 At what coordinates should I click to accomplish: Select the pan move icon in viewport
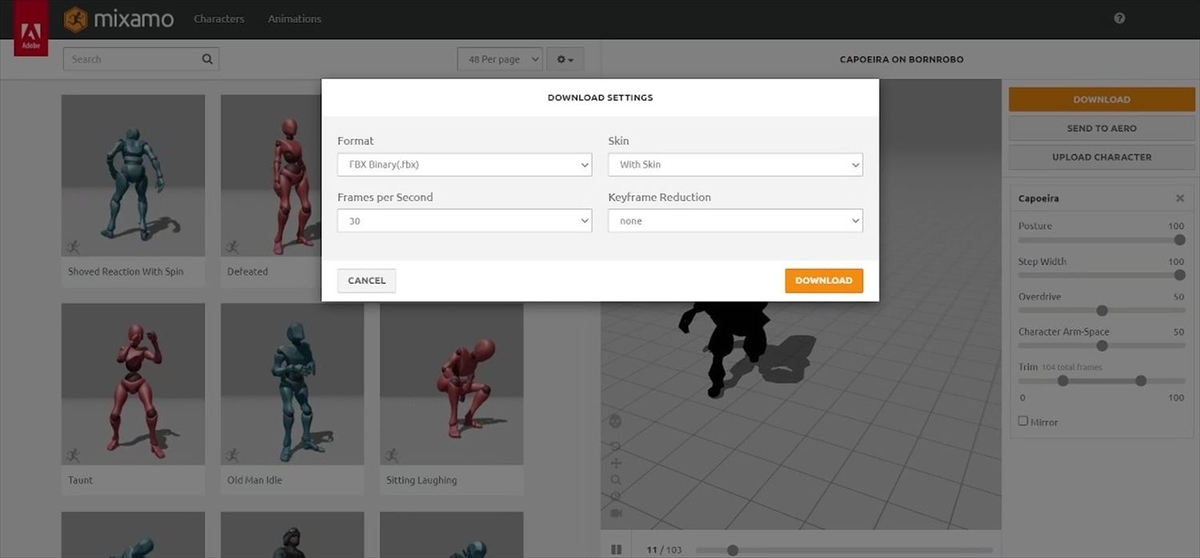tap(615, 463)
